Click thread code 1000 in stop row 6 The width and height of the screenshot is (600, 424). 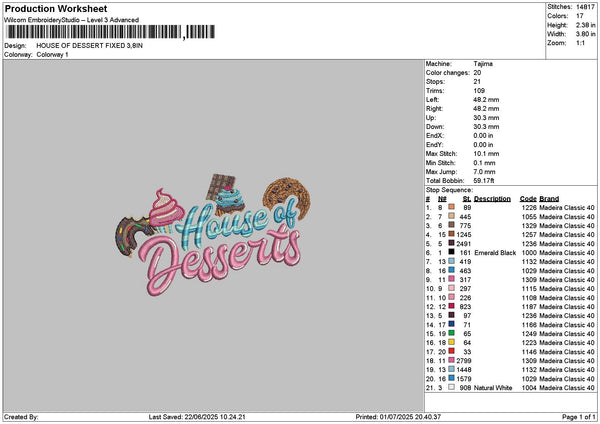pyautogui.click(x=529, y=253)
